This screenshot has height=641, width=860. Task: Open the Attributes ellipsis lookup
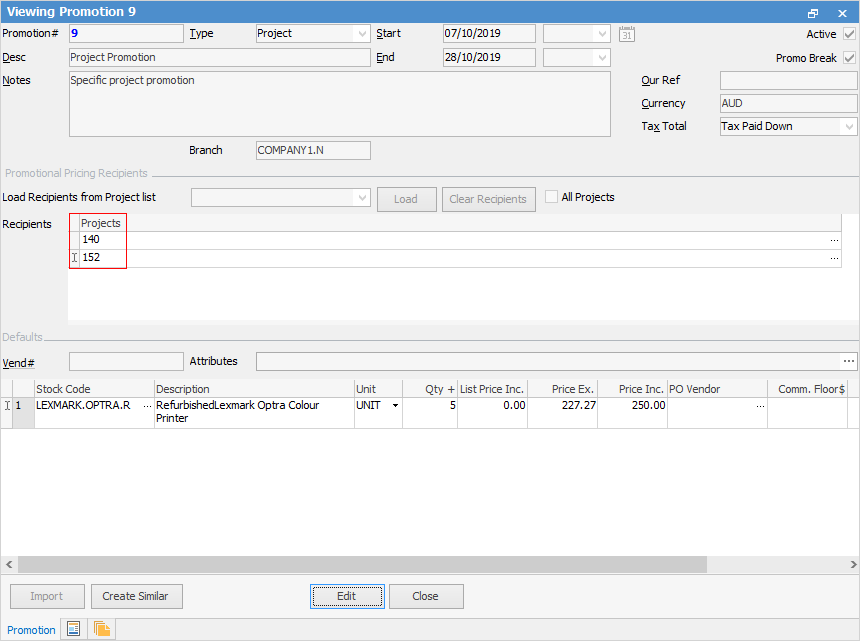pos(849,361)
